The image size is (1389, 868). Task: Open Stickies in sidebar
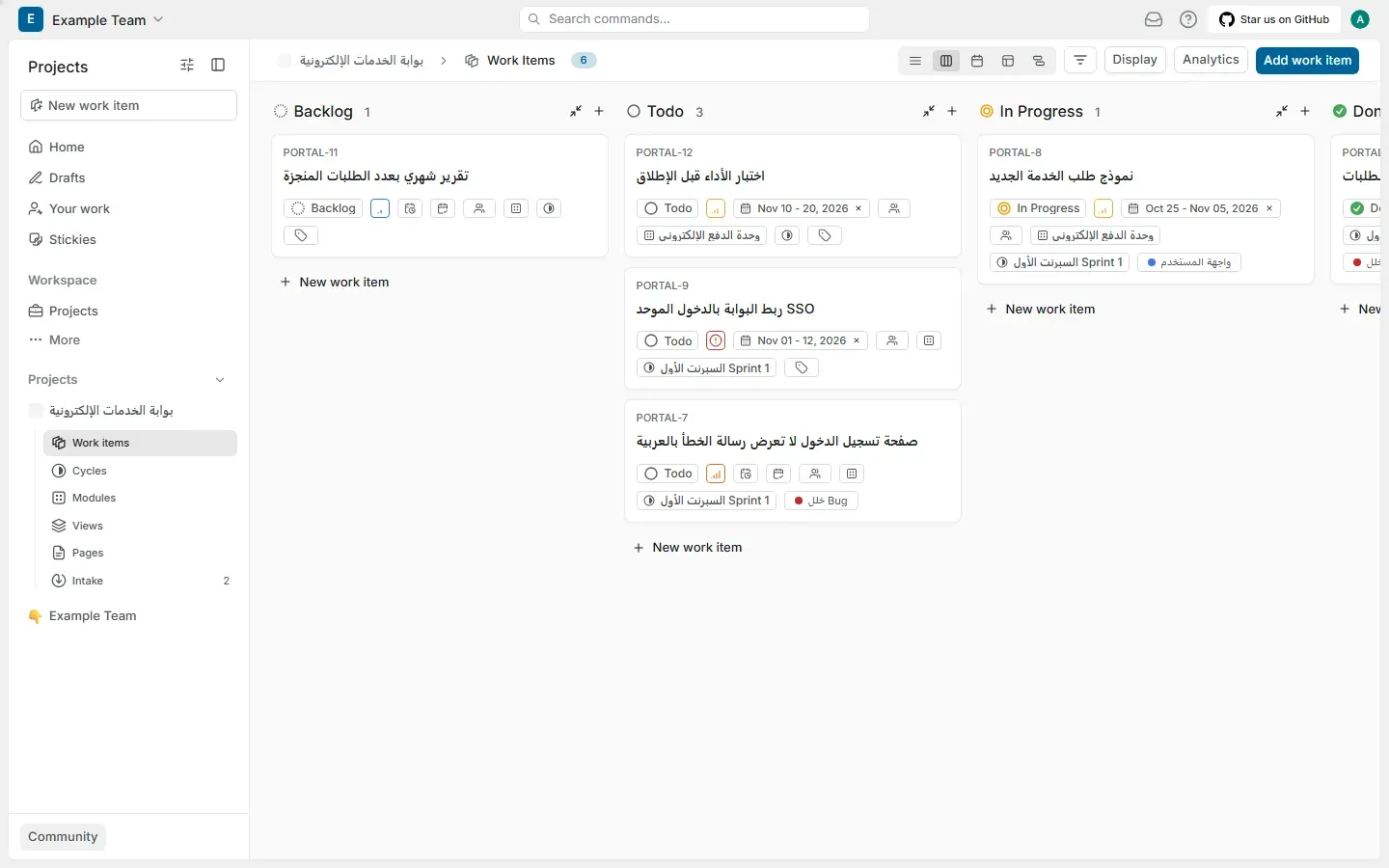tap(129, 239)
